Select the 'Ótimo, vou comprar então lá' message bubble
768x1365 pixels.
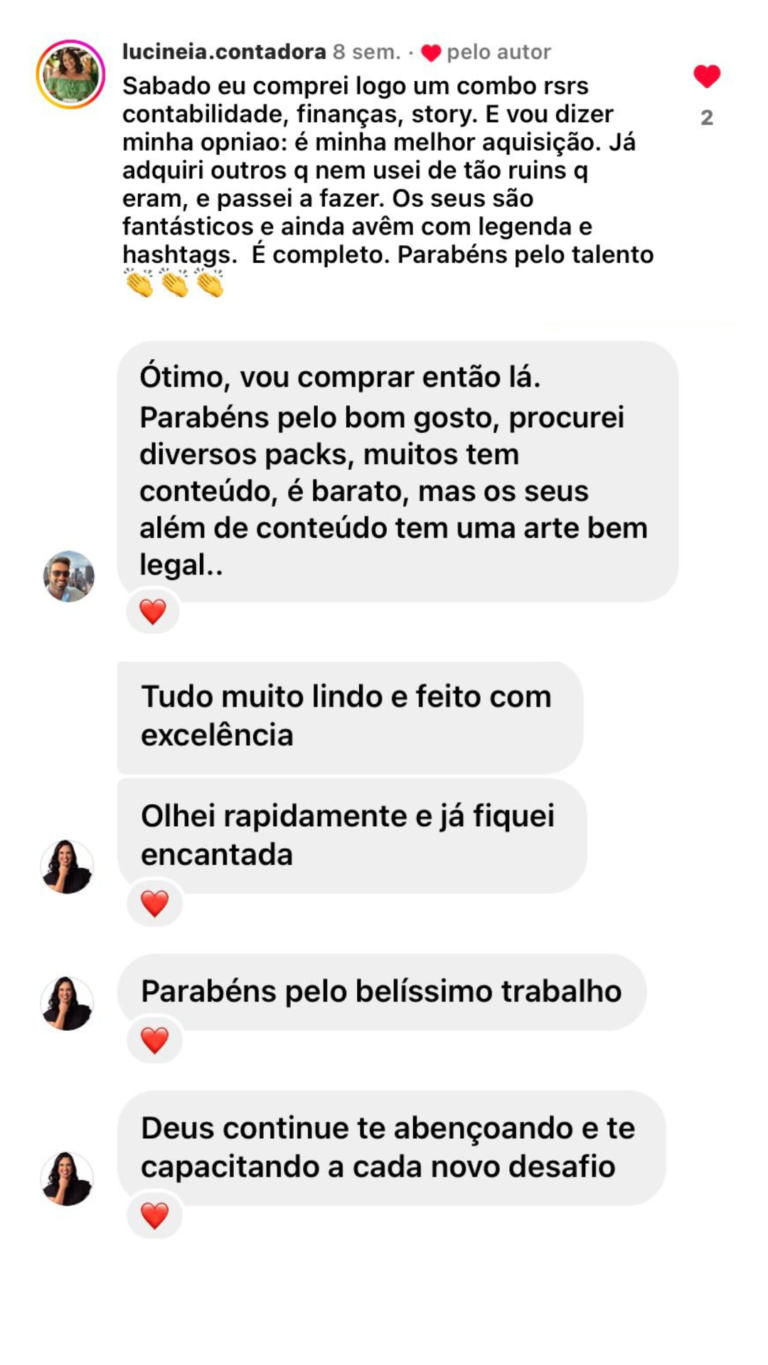398,471
